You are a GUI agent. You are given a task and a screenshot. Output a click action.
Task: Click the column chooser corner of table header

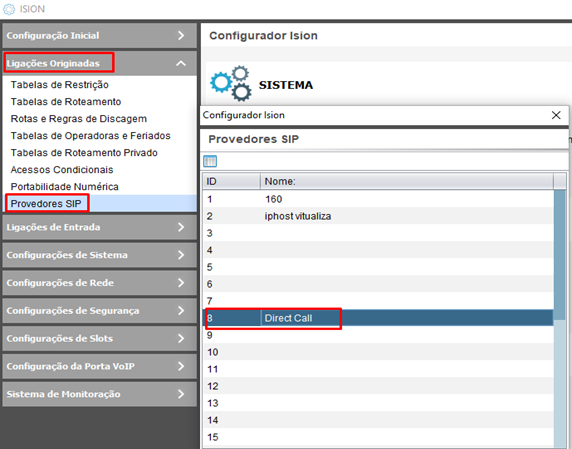(560, 181)
